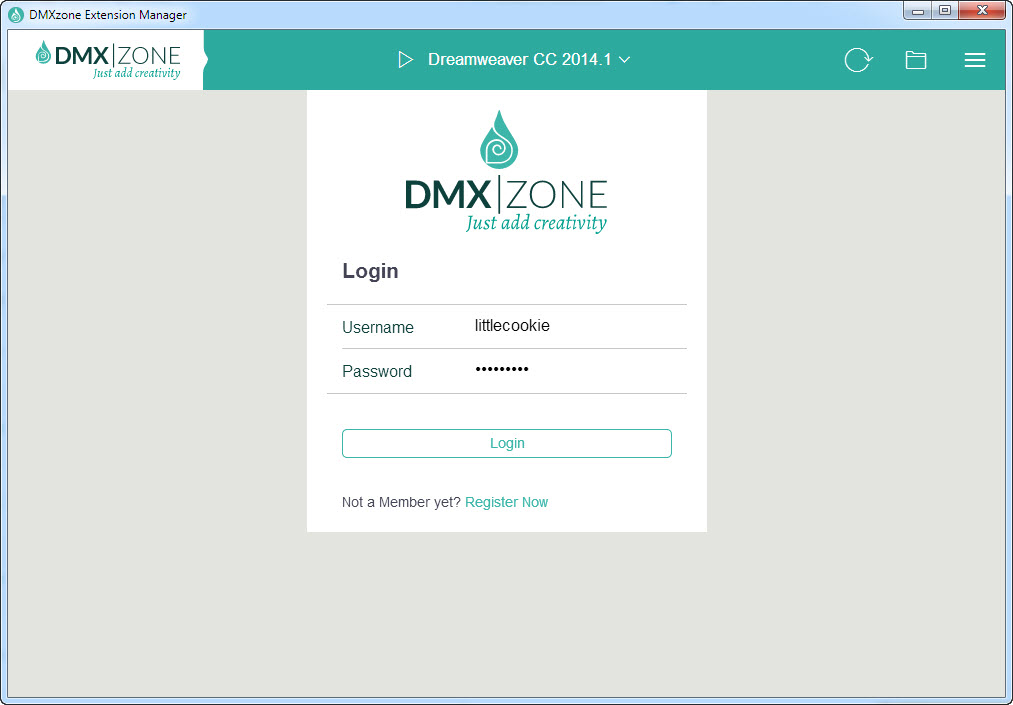Click the Login button
The image size is (1013, 705).
pos(506,443)
